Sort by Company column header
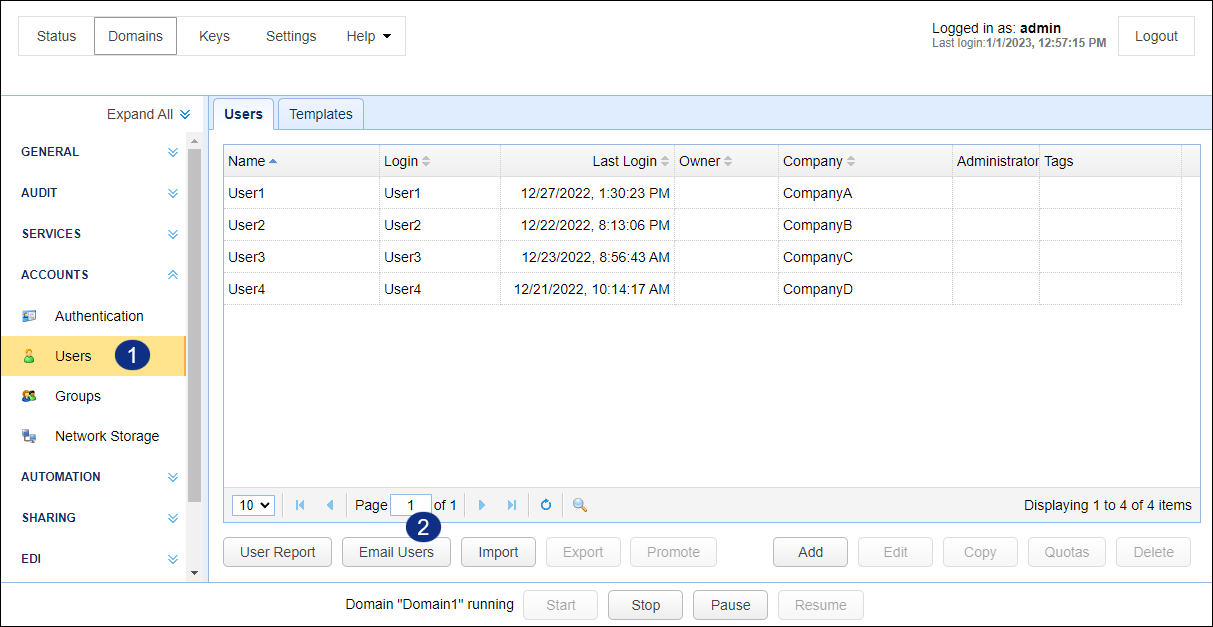 click(865, 161)
